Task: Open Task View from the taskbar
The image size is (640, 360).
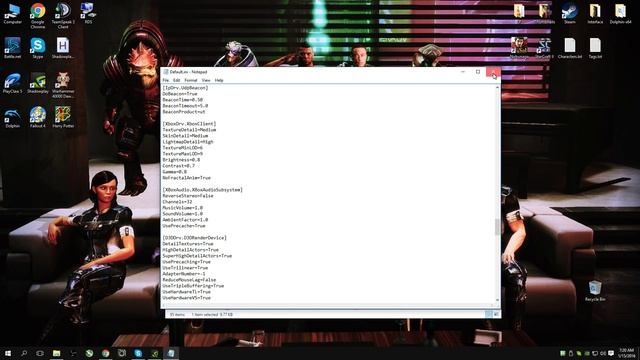Action: click(x=40, y=353)
